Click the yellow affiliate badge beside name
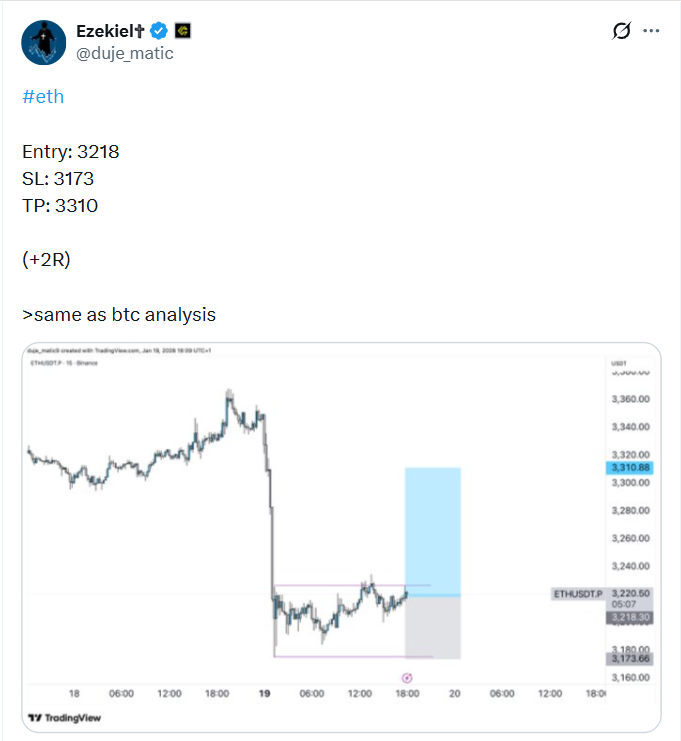The height and width of the screenshot is (741, 681). tap(183, 31)
